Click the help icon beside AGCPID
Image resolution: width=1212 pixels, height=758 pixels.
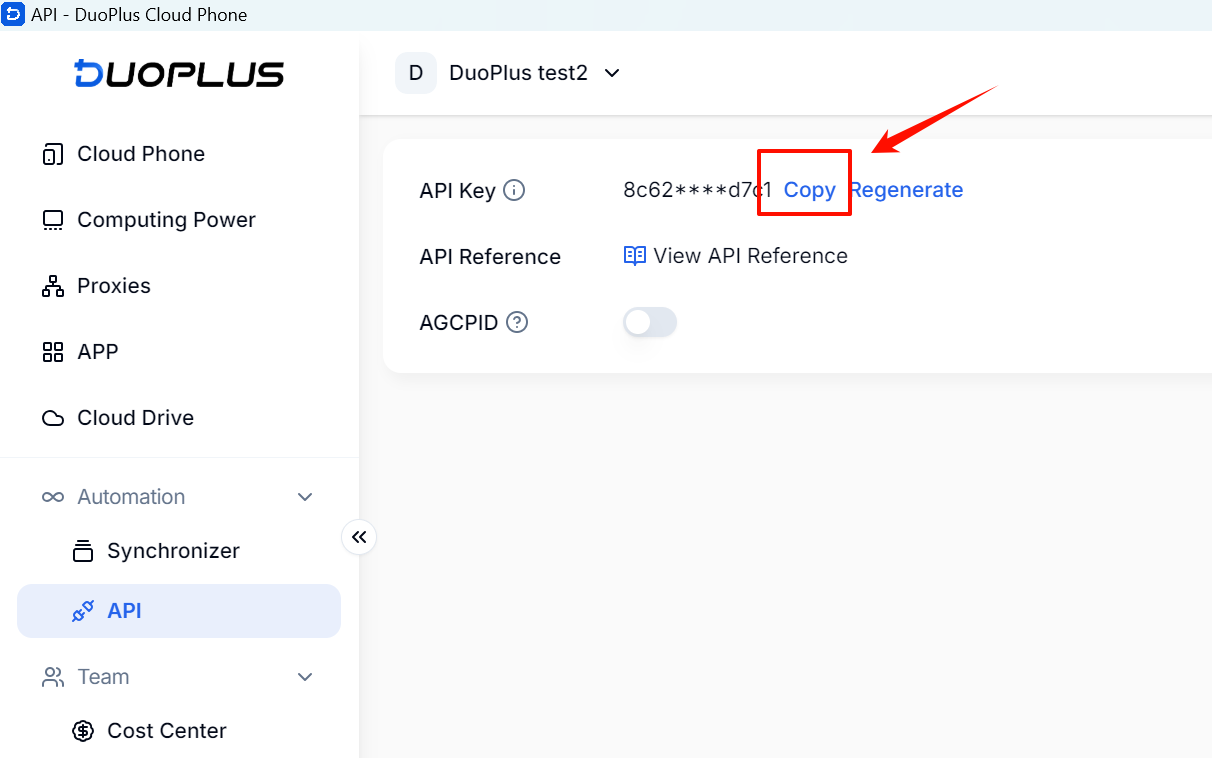(x=517, y=322)
